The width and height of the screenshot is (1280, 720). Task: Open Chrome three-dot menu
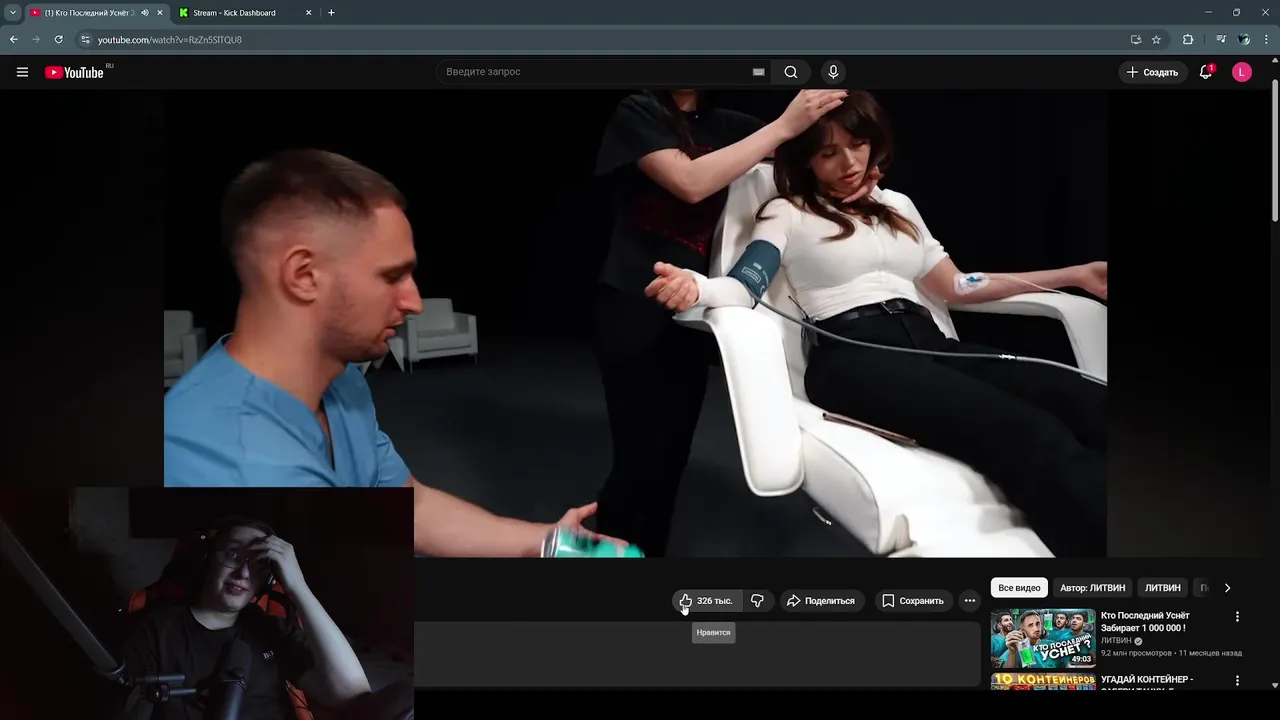1266,39
